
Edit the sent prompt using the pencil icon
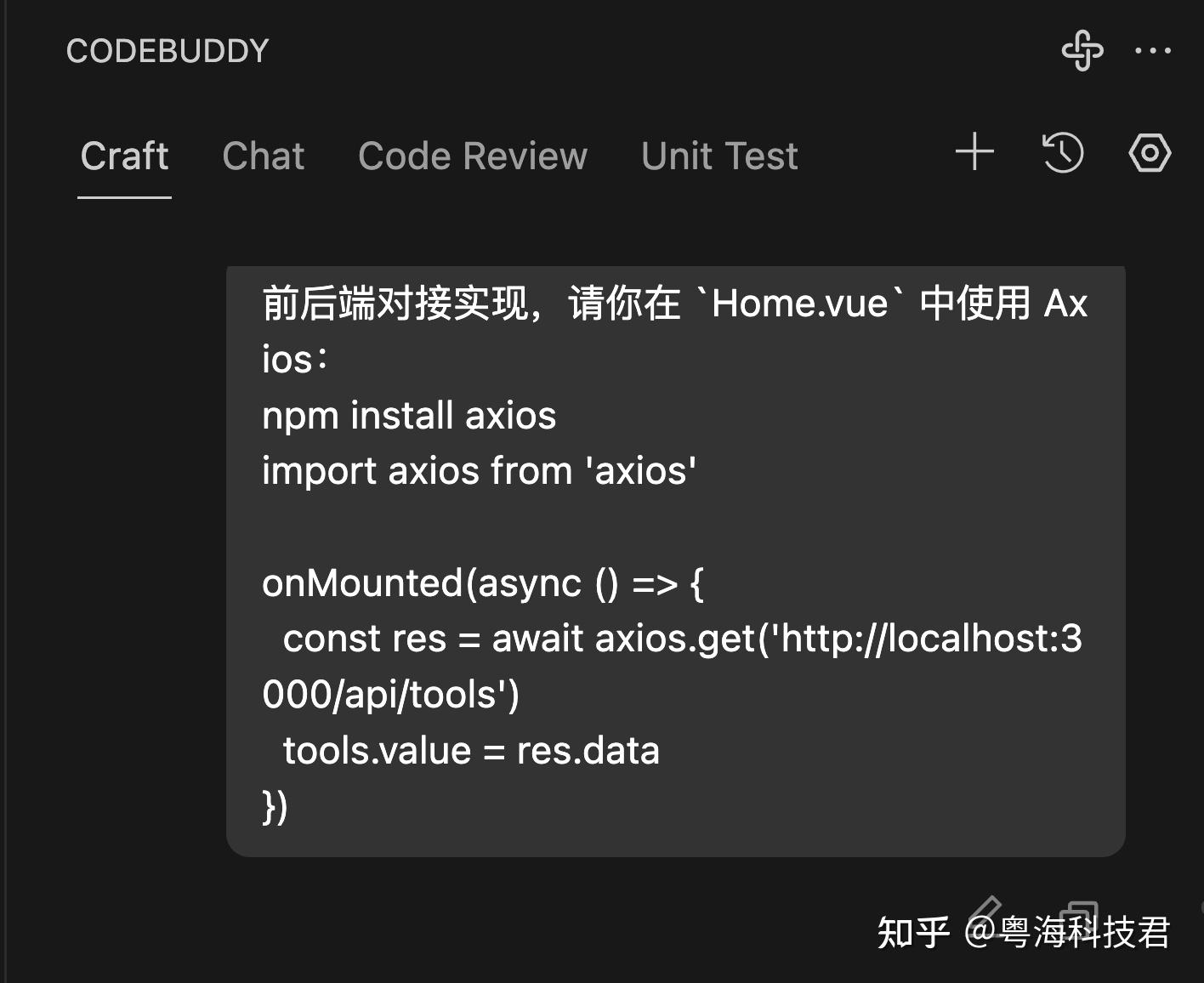(x=986, y=914)
